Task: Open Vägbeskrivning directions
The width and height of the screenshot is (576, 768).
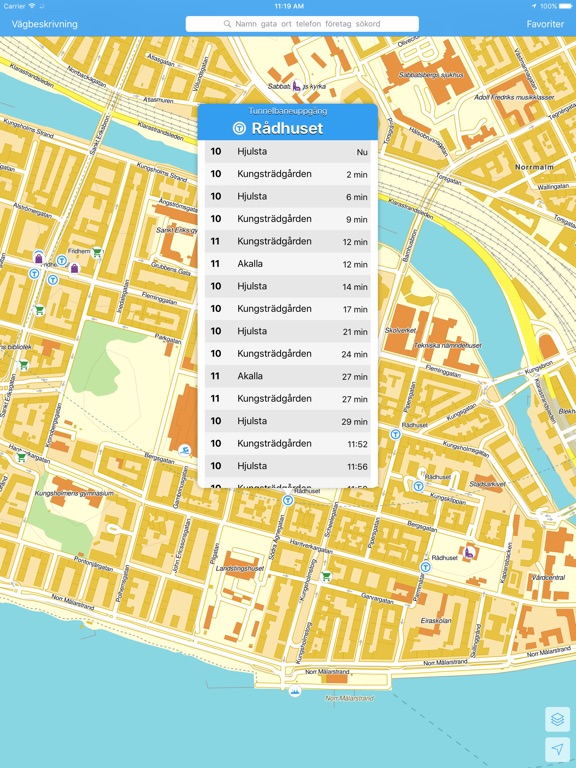Action: coord(45,24)
